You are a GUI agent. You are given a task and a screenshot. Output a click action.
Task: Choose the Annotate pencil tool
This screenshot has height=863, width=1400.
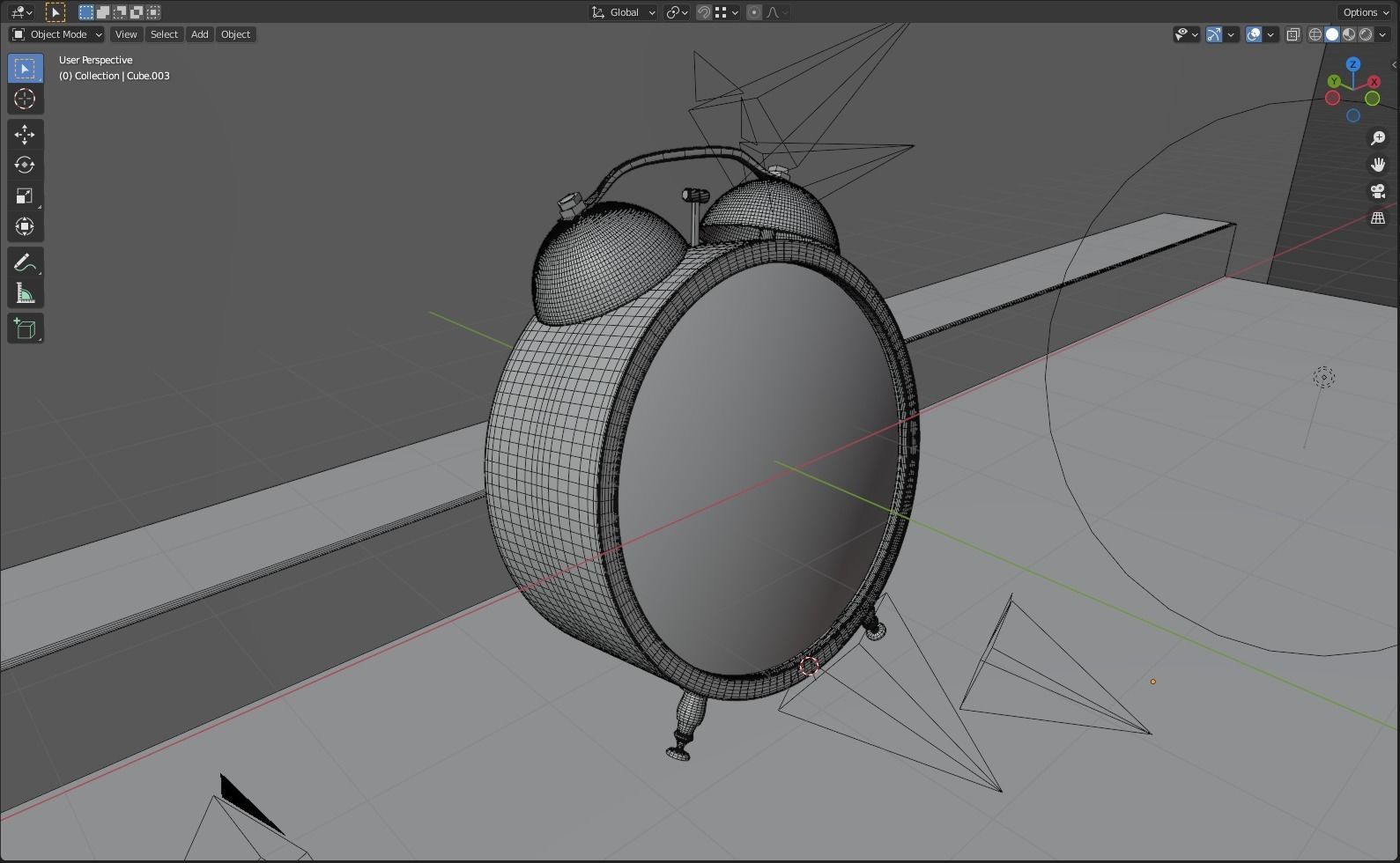(x=25, y=262)
